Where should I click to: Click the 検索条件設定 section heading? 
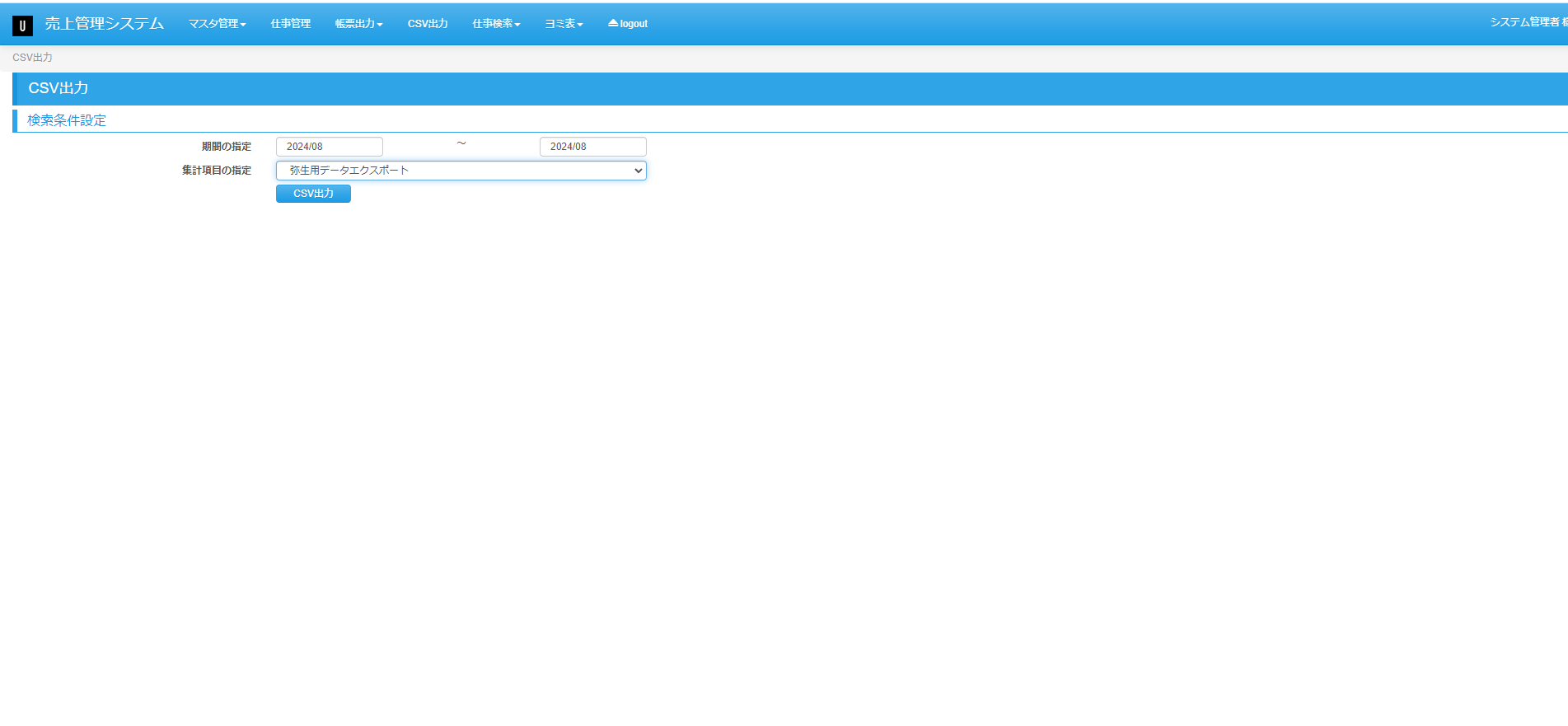(67, 120)
